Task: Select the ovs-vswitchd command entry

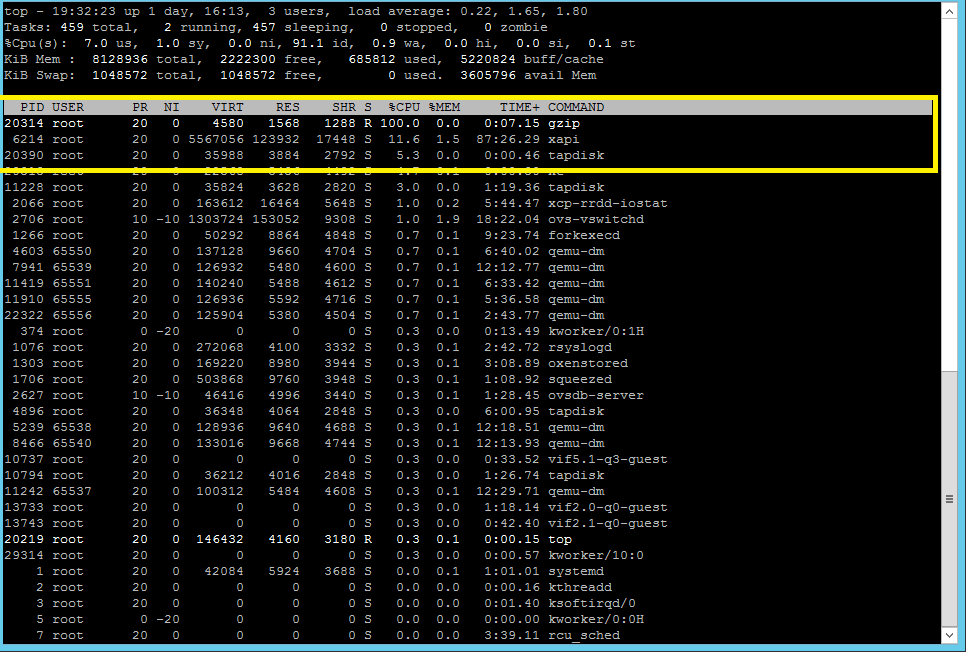Action: pos(595,219)
